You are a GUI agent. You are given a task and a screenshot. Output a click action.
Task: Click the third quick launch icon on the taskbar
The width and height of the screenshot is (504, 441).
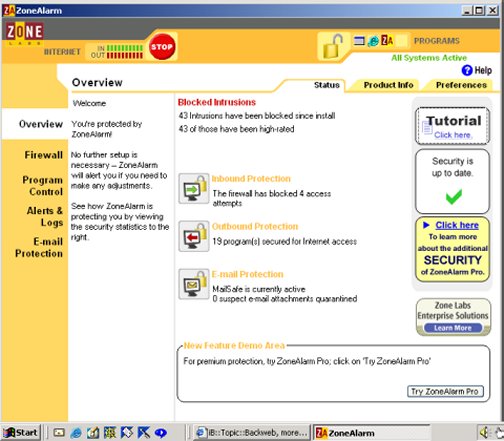[x=93, y=433]
